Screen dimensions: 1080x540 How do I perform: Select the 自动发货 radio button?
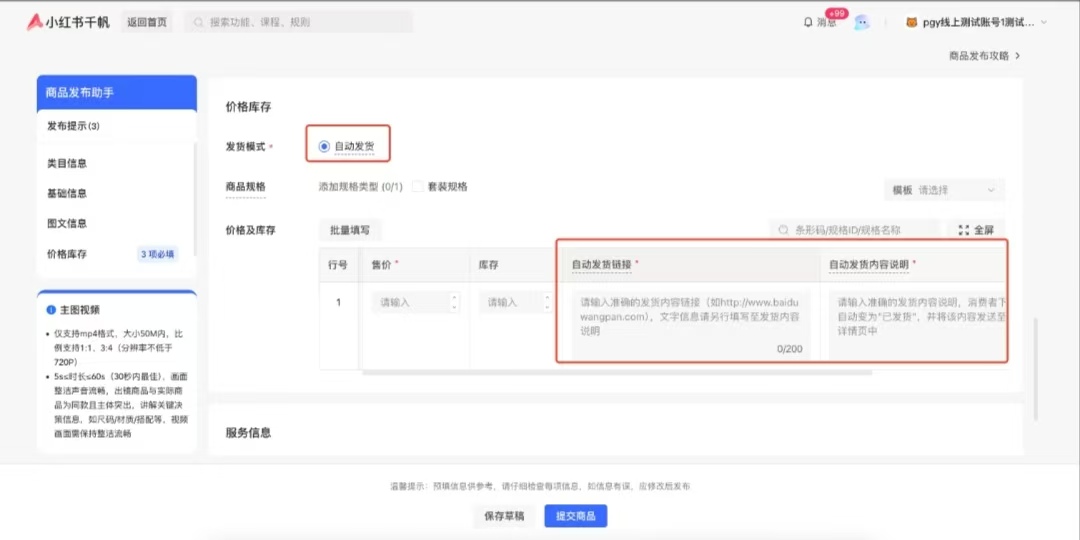(324, 146)
